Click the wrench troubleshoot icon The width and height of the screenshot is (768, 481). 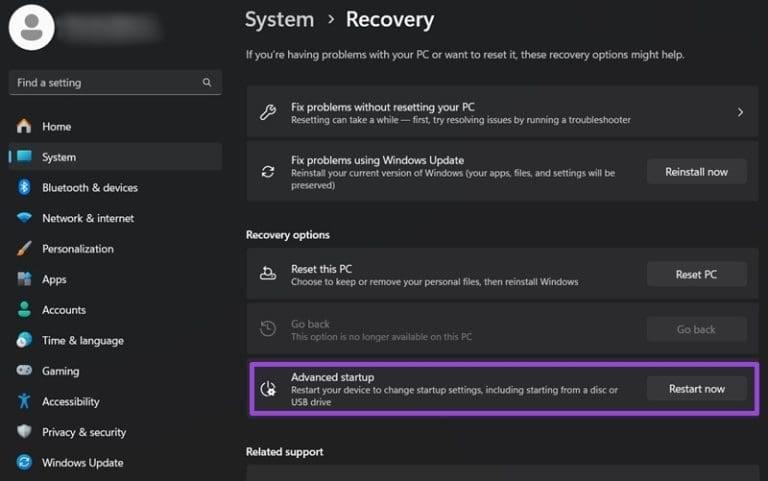pyautogui.click(x=268, y=113)
